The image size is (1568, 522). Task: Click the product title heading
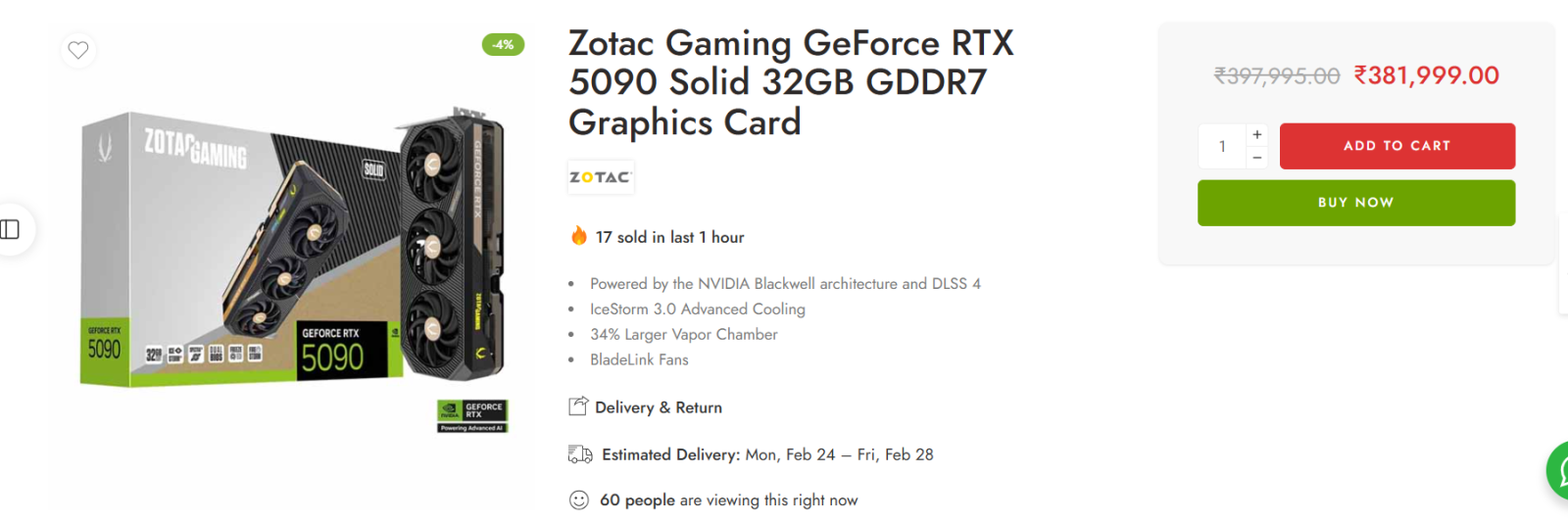(x=792, y=82)
